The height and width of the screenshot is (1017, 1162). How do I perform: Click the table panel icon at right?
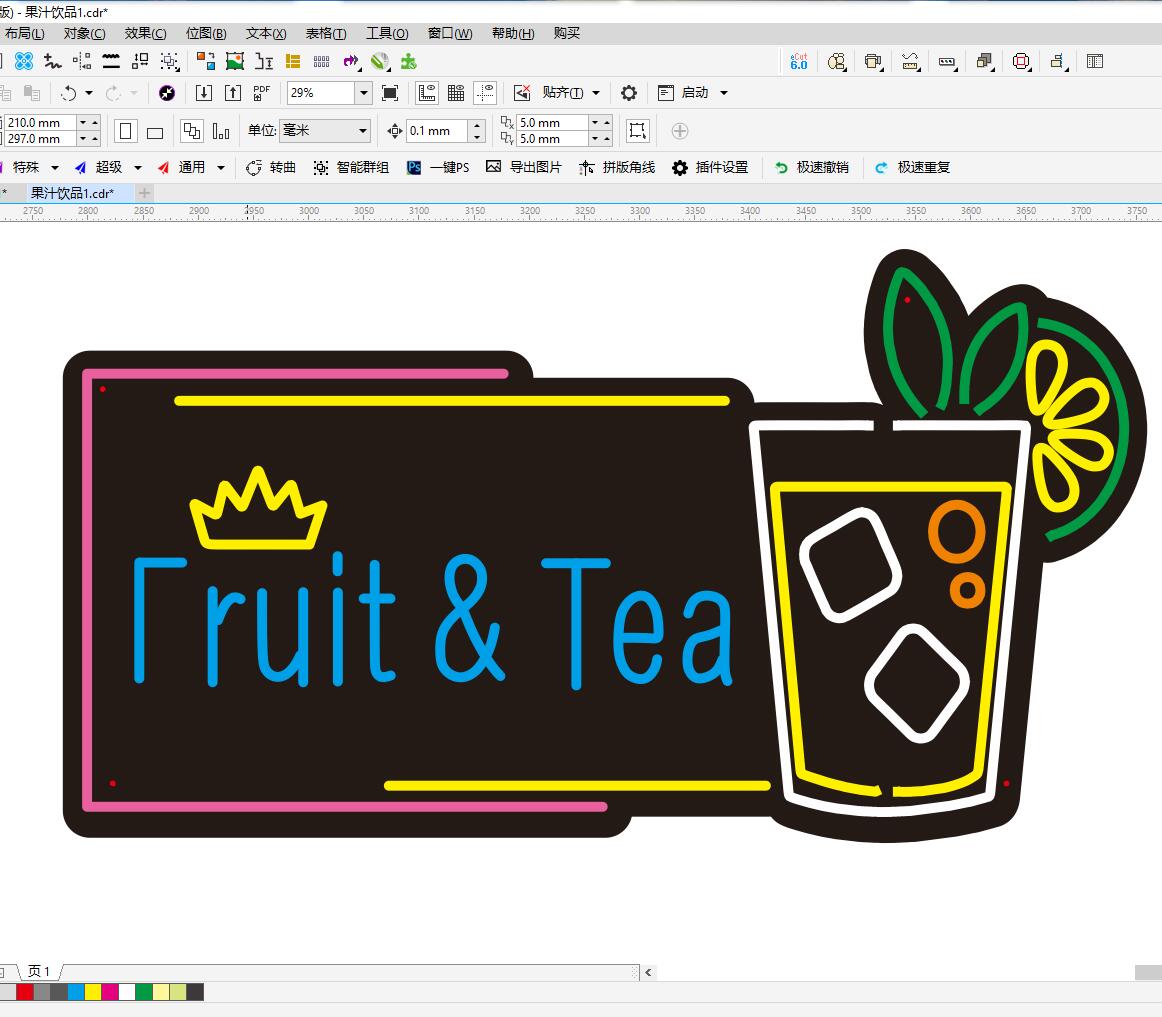(1095, 62)
